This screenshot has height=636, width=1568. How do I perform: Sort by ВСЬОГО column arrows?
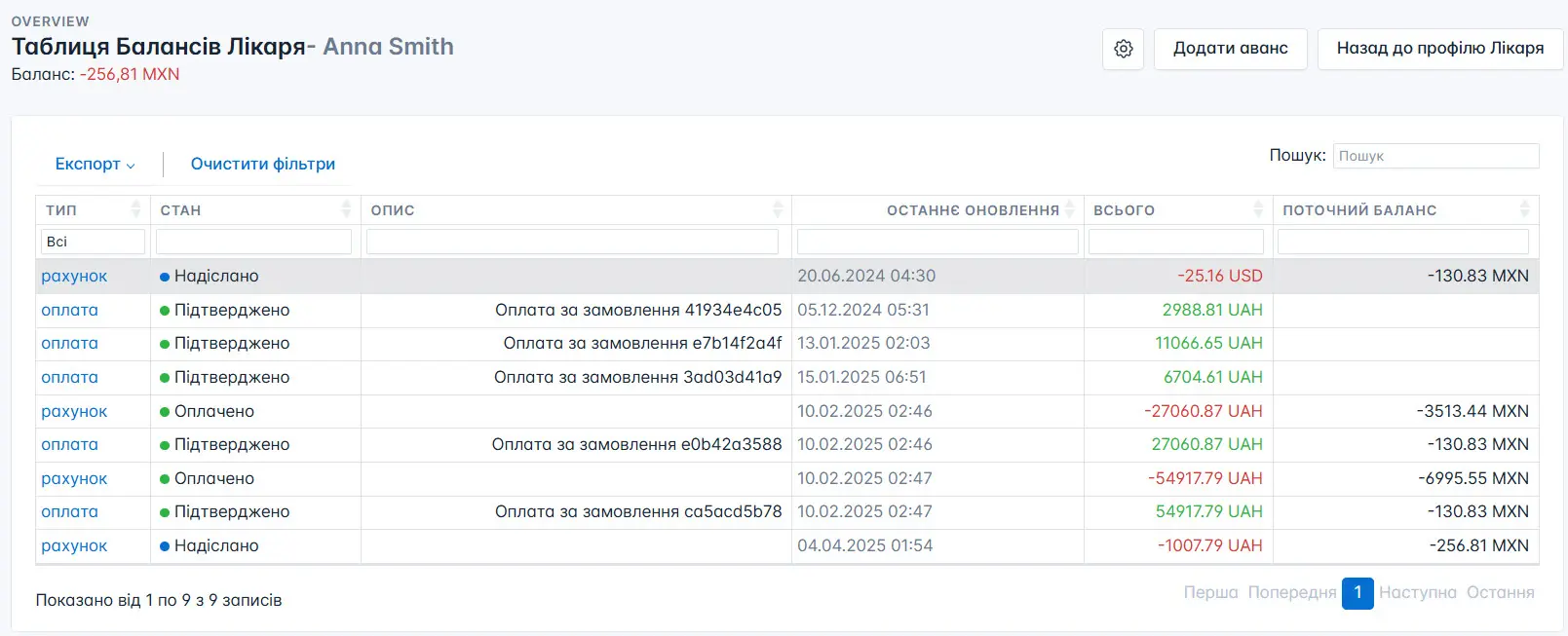click(1258, 209)
